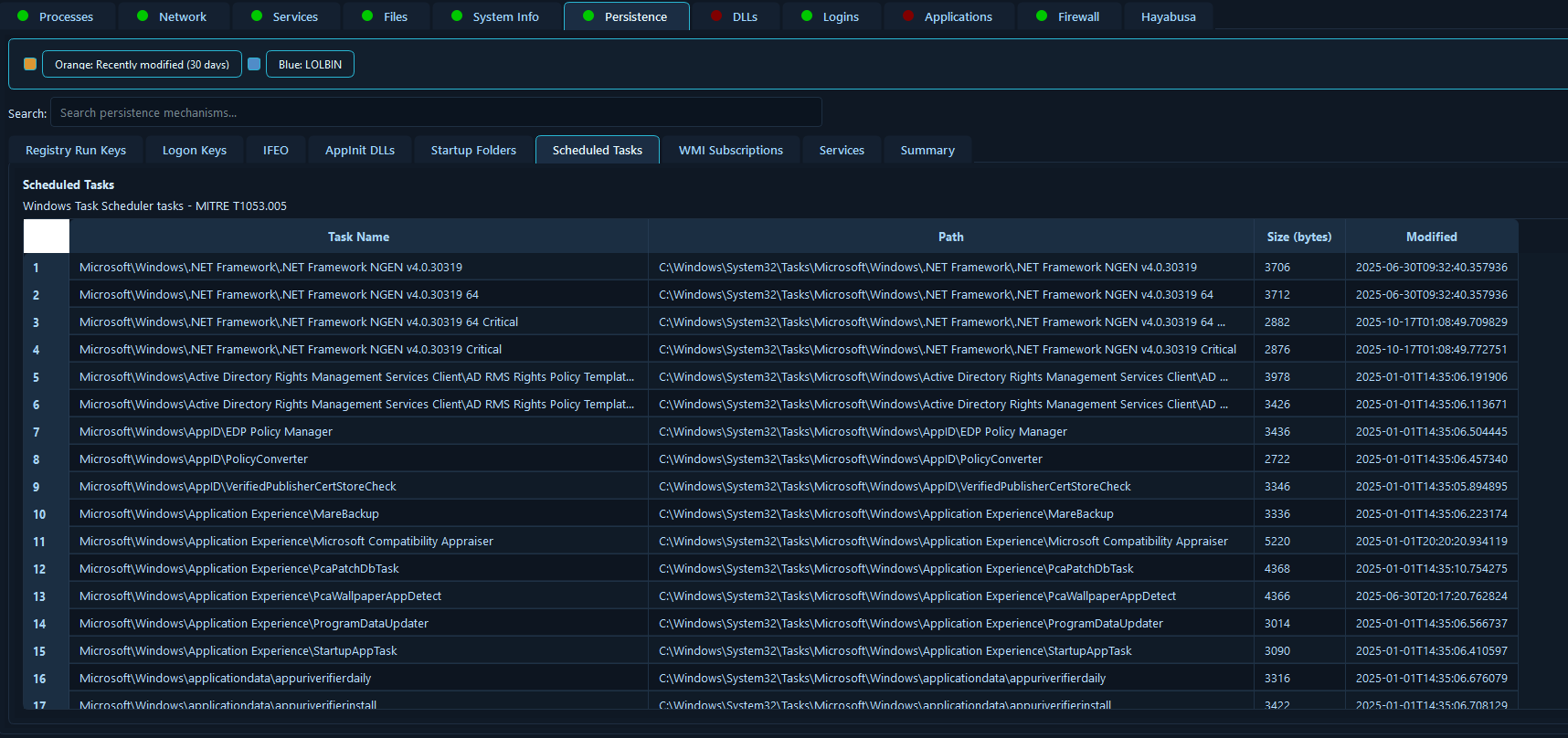Open the Hayabusa tab
Image resolution: width=1568 pixels, height=738 pixels.
(x=1168, y=16)
